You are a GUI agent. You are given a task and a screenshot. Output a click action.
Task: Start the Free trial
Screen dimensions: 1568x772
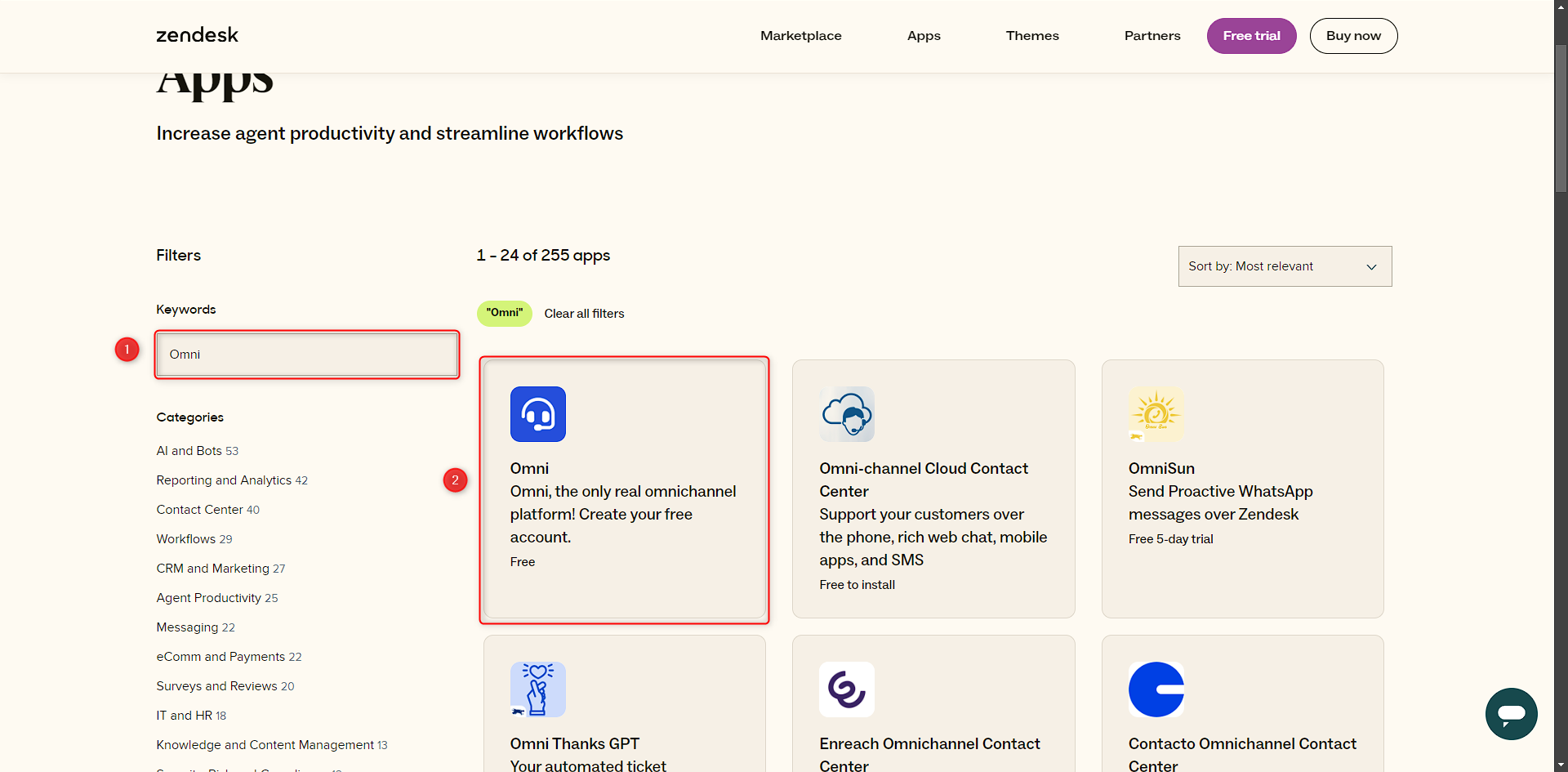tap(1251, 36)
